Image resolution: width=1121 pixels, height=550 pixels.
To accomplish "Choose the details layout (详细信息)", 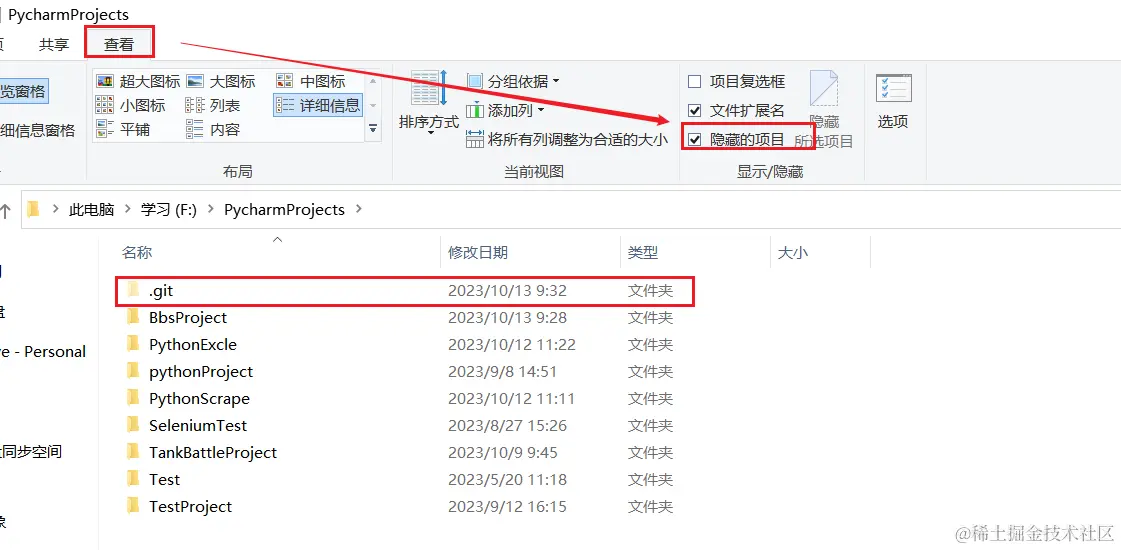I will click(x=318, y=106).
